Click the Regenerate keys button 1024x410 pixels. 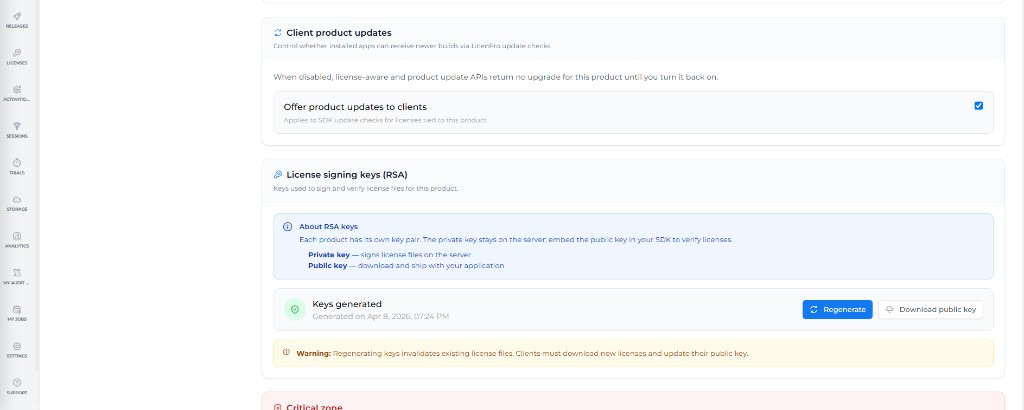[837, 309]
